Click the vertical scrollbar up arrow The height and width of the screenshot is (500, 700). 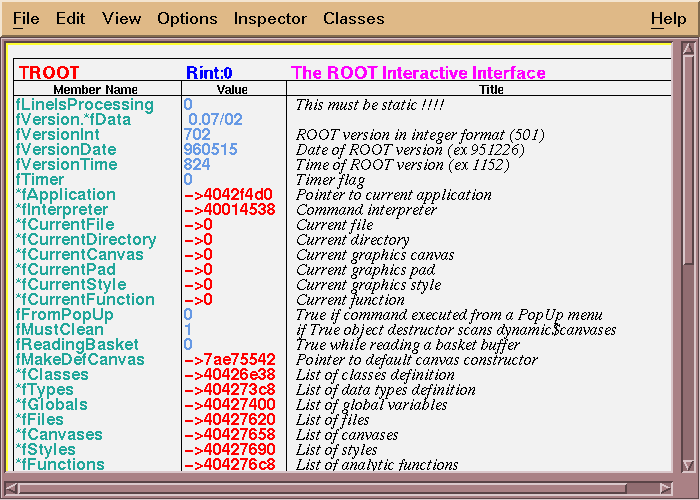tap(688, 49)
